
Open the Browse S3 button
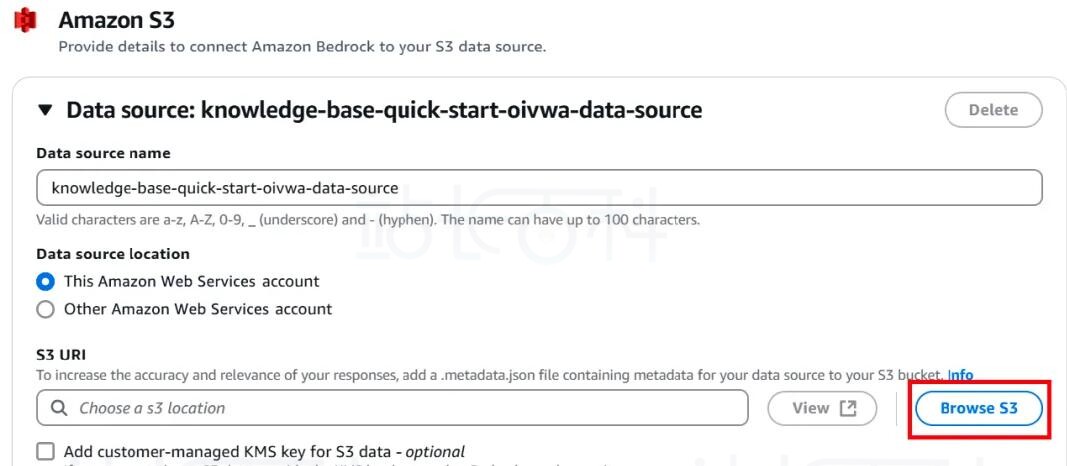coord(979,408)
